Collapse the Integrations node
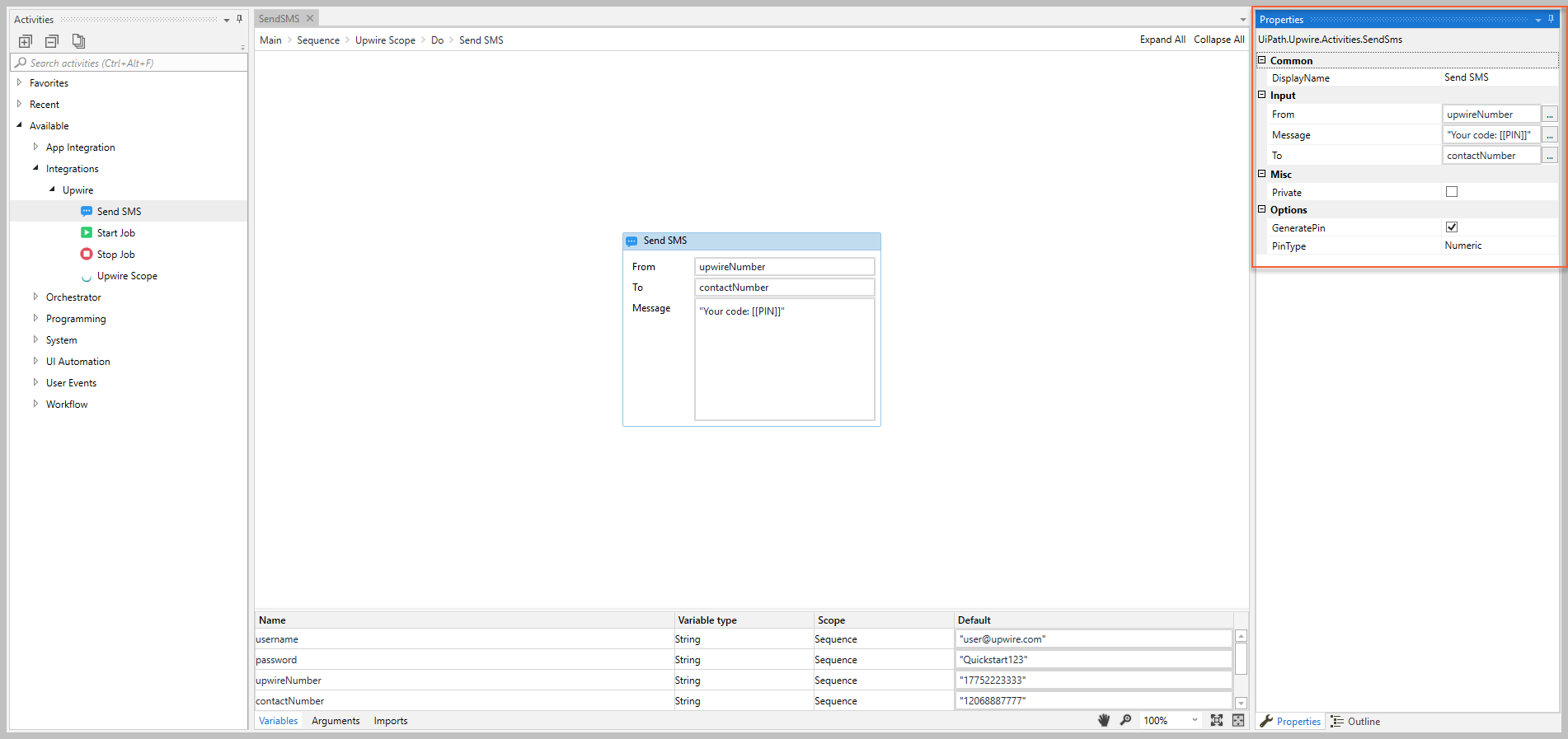Viewport: 1568px width, 739px height. point(35,168)
